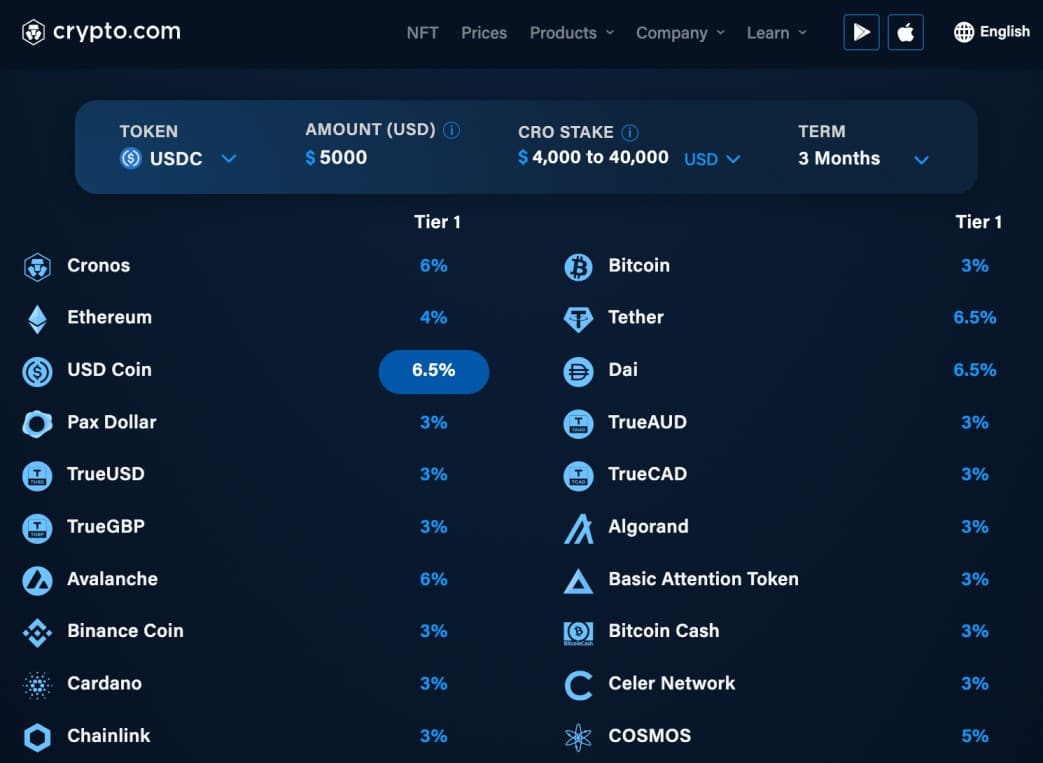1043x763 pixels.
Task: Click the info icon beside Amount (USD)
Action: [x=451, y=130]
